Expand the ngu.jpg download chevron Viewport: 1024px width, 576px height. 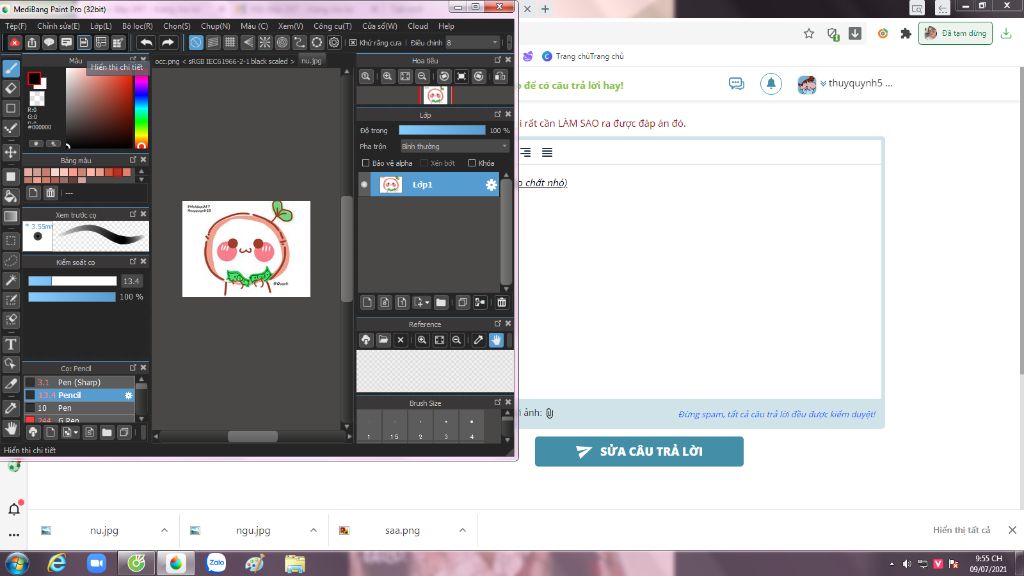click(313, 530)
